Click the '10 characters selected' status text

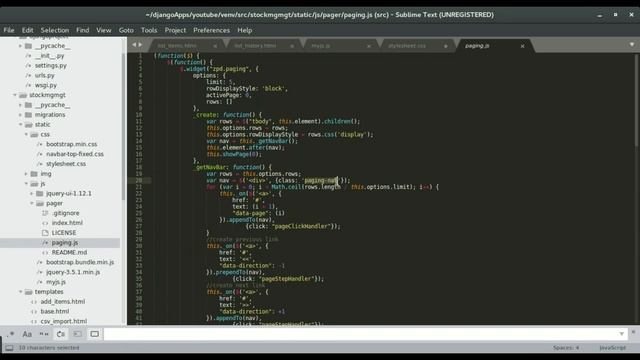coord(49,348)
